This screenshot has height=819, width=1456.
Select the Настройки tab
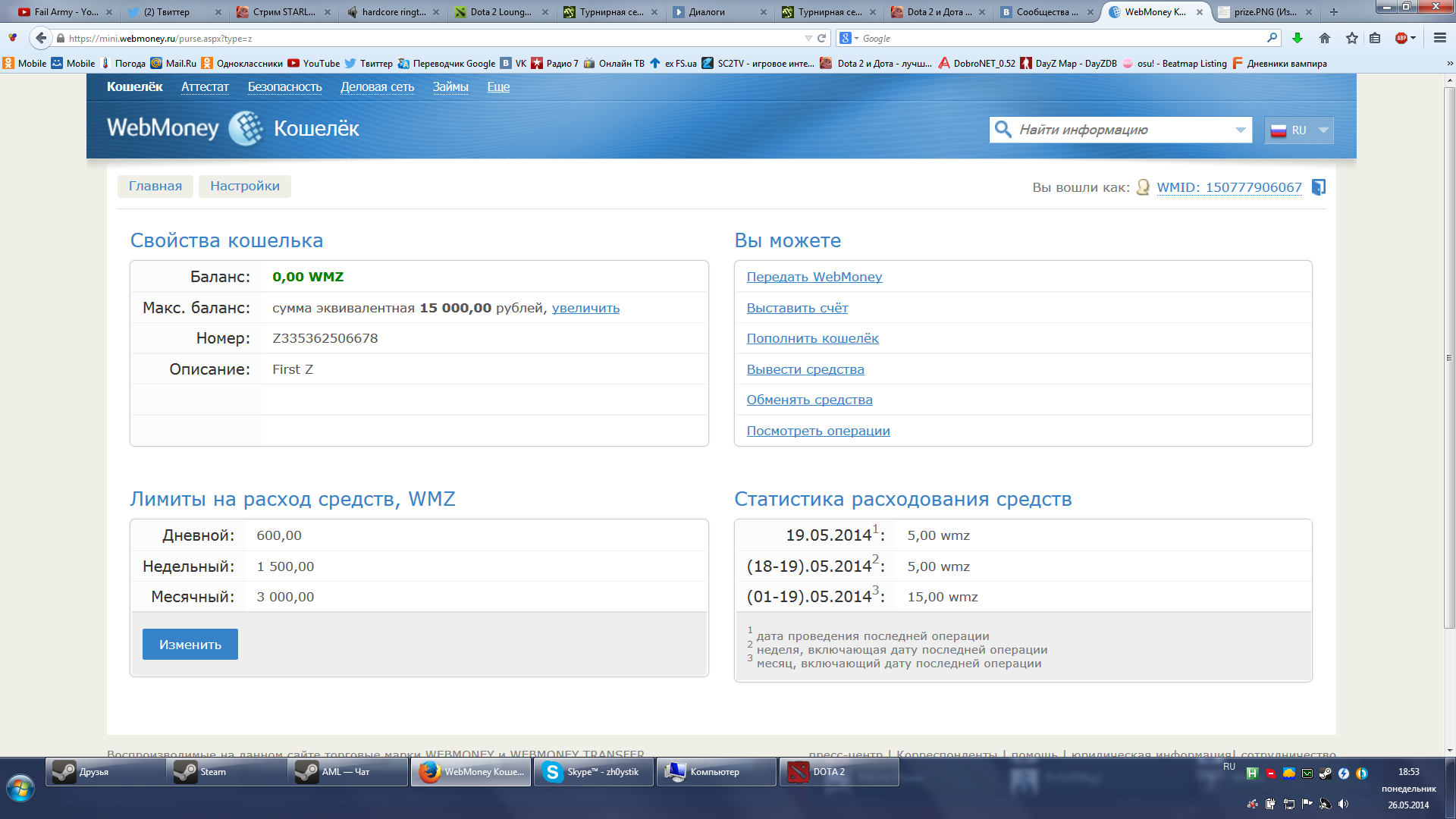point(245,187)
